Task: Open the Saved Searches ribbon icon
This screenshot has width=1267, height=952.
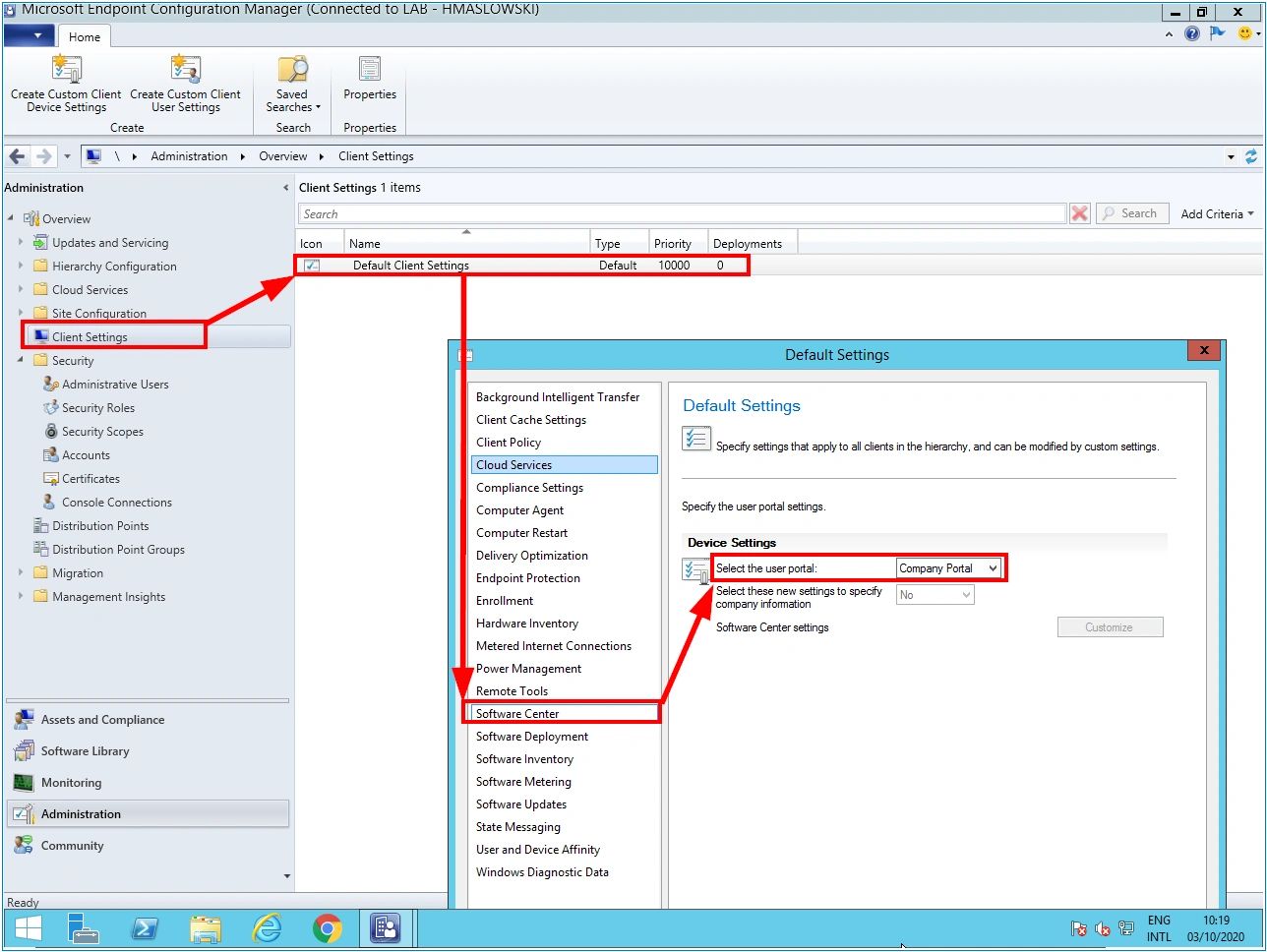Action: point(292,69)
